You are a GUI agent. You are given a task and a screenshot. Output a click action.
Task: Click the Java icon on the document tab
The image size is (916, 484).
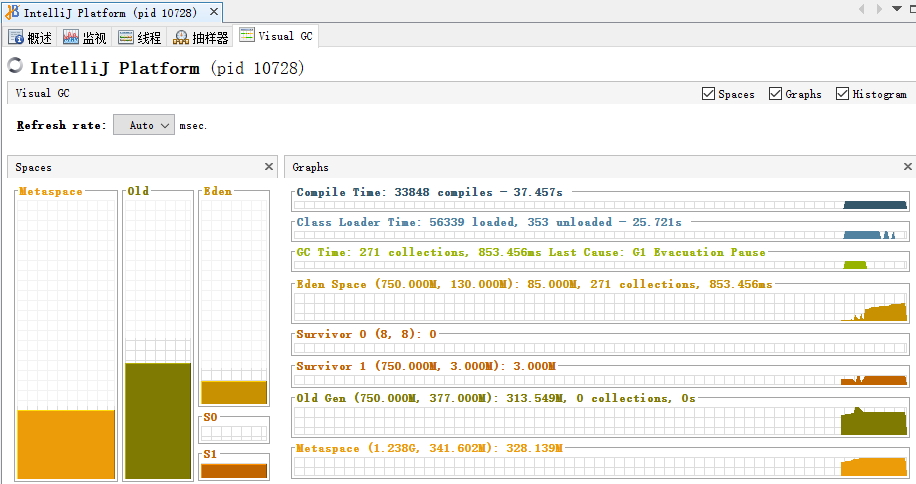click(12, 12)
